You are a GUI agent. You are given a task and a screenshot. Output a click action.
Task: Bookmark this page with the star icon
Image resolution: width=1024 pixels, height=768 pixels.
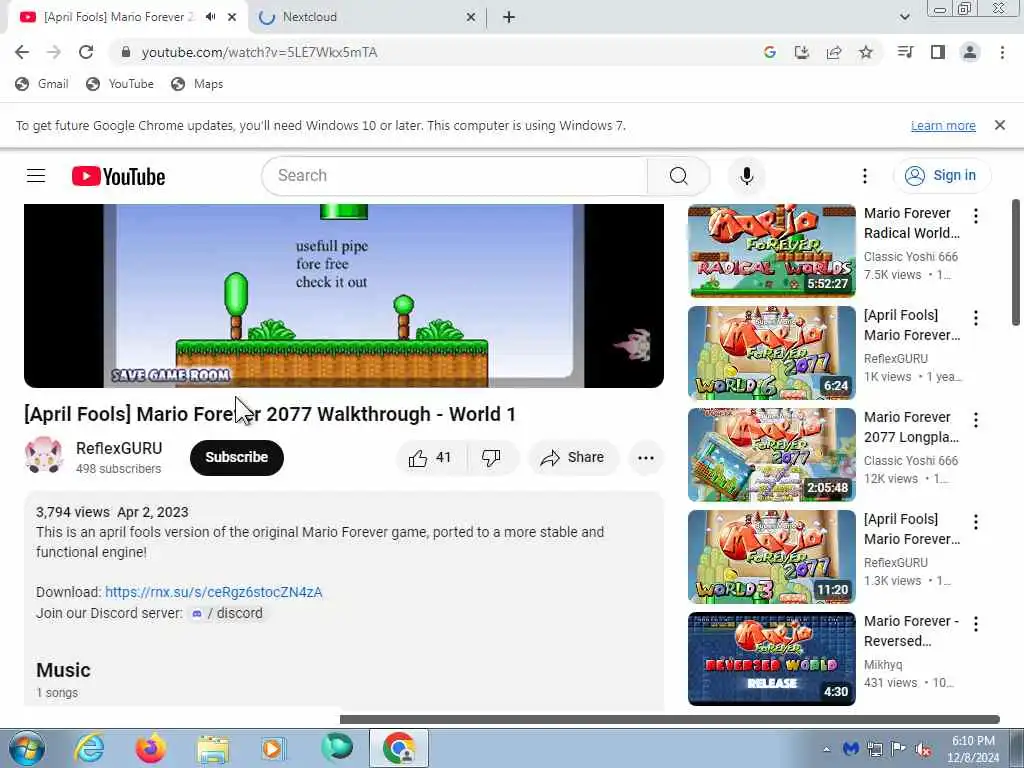pos(866,52)
